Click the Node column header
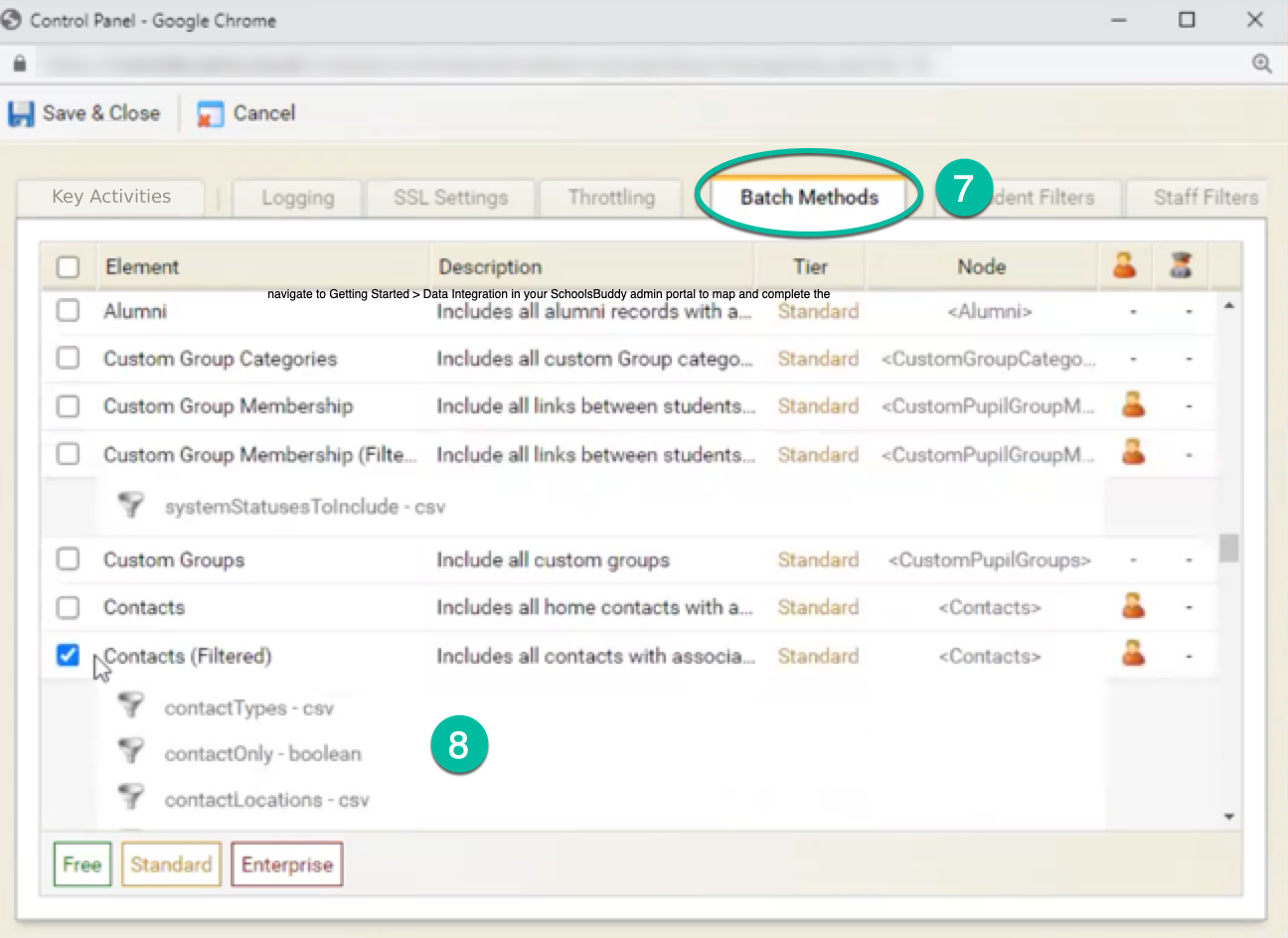The height and width of the screenshot is (938, 1288). pyautogui.click(x=982, y=266)
